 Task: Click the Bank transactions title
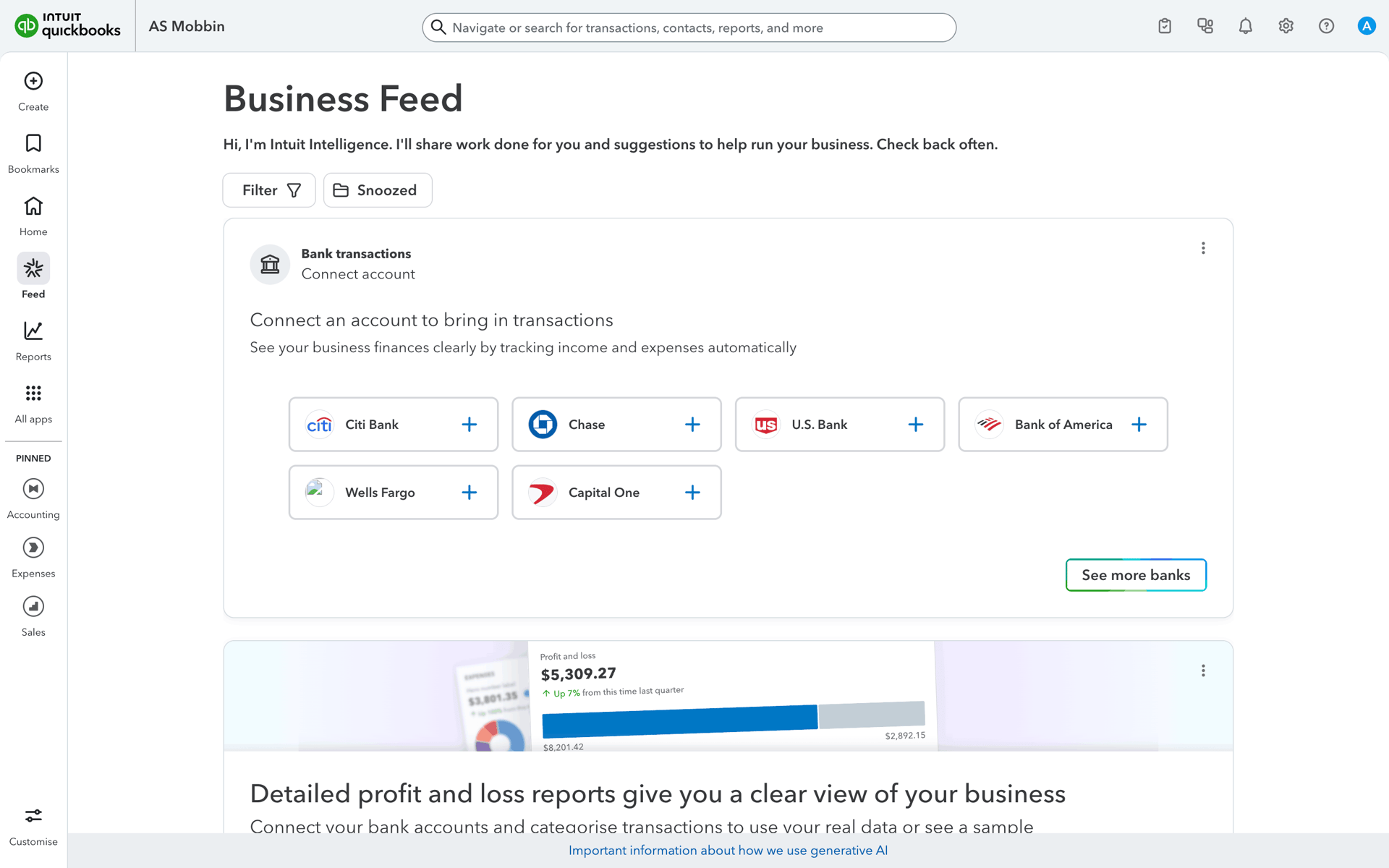click(x=356, y=254)
